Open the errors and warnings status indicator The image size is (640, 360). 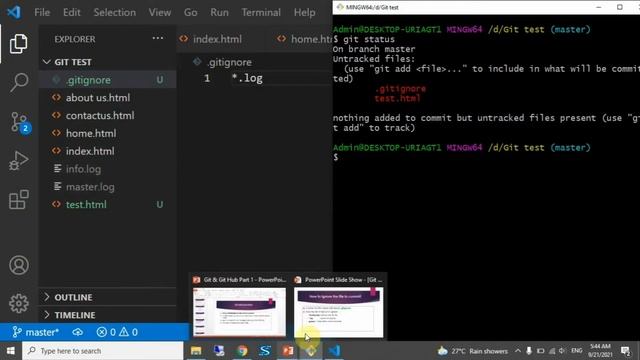click(117, 332)
